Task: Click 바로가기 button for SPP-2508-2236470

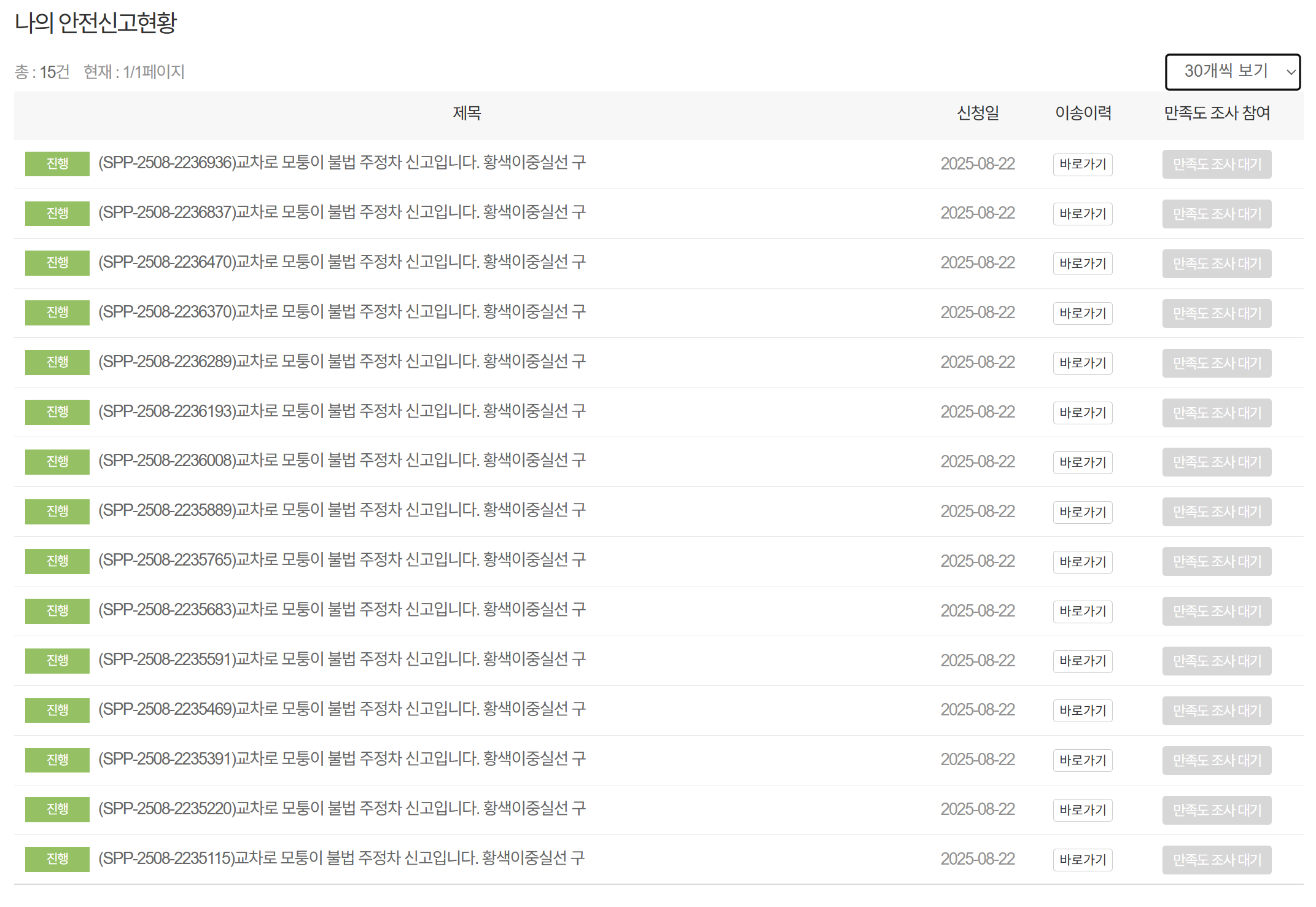Action: pyautogui.click(x=1082, y=263)
